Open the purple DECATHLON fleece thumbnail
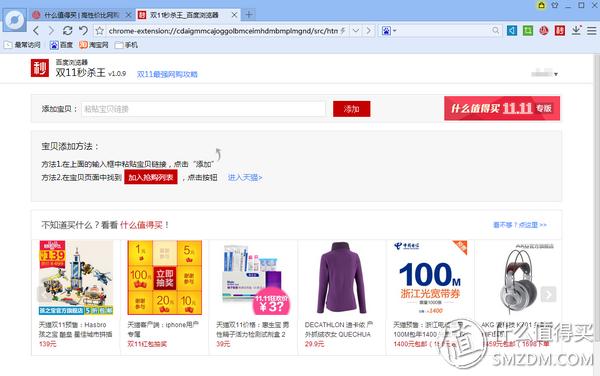The image size is (600, 376). click(x=342, y=277)
